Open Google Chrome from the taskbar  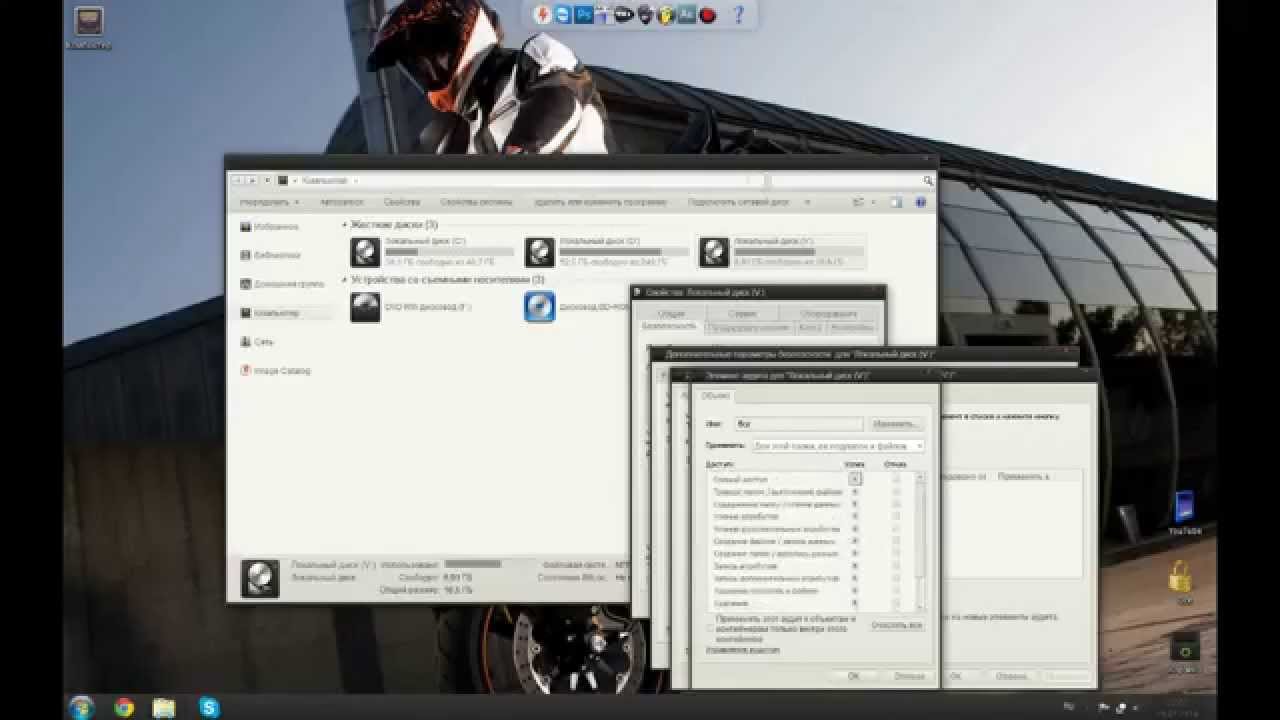click(124, 707)
